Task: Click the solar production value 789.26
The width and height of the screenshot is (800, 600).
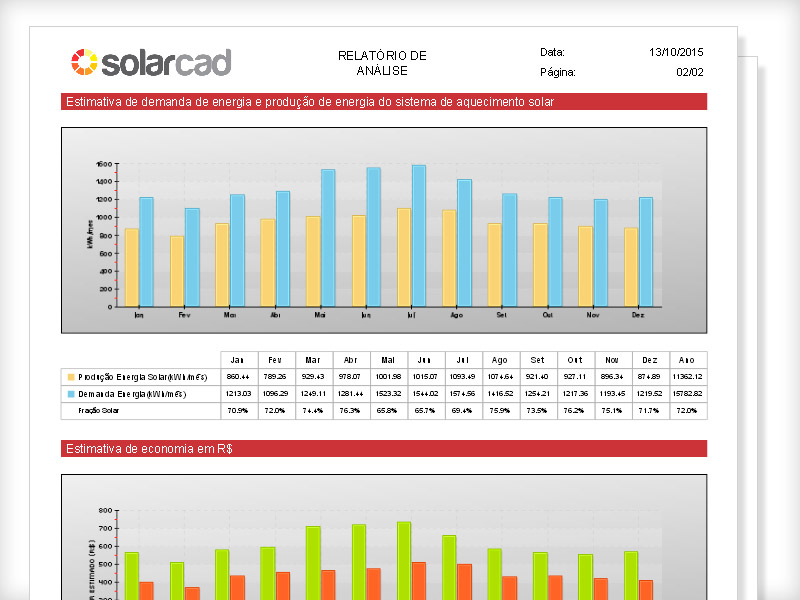Action: [x=275, y=377]
